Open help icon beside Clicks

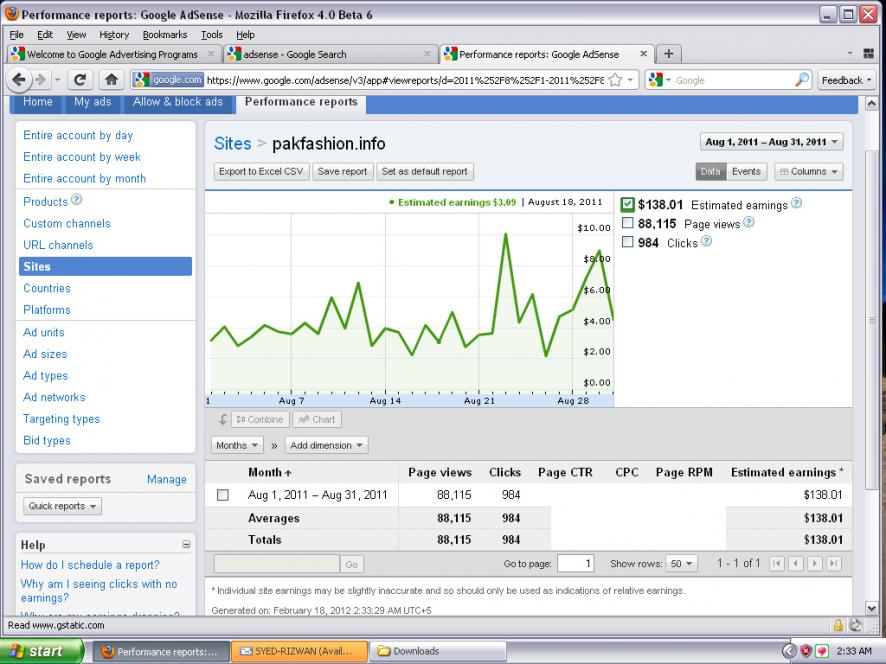tap(706, 241)
